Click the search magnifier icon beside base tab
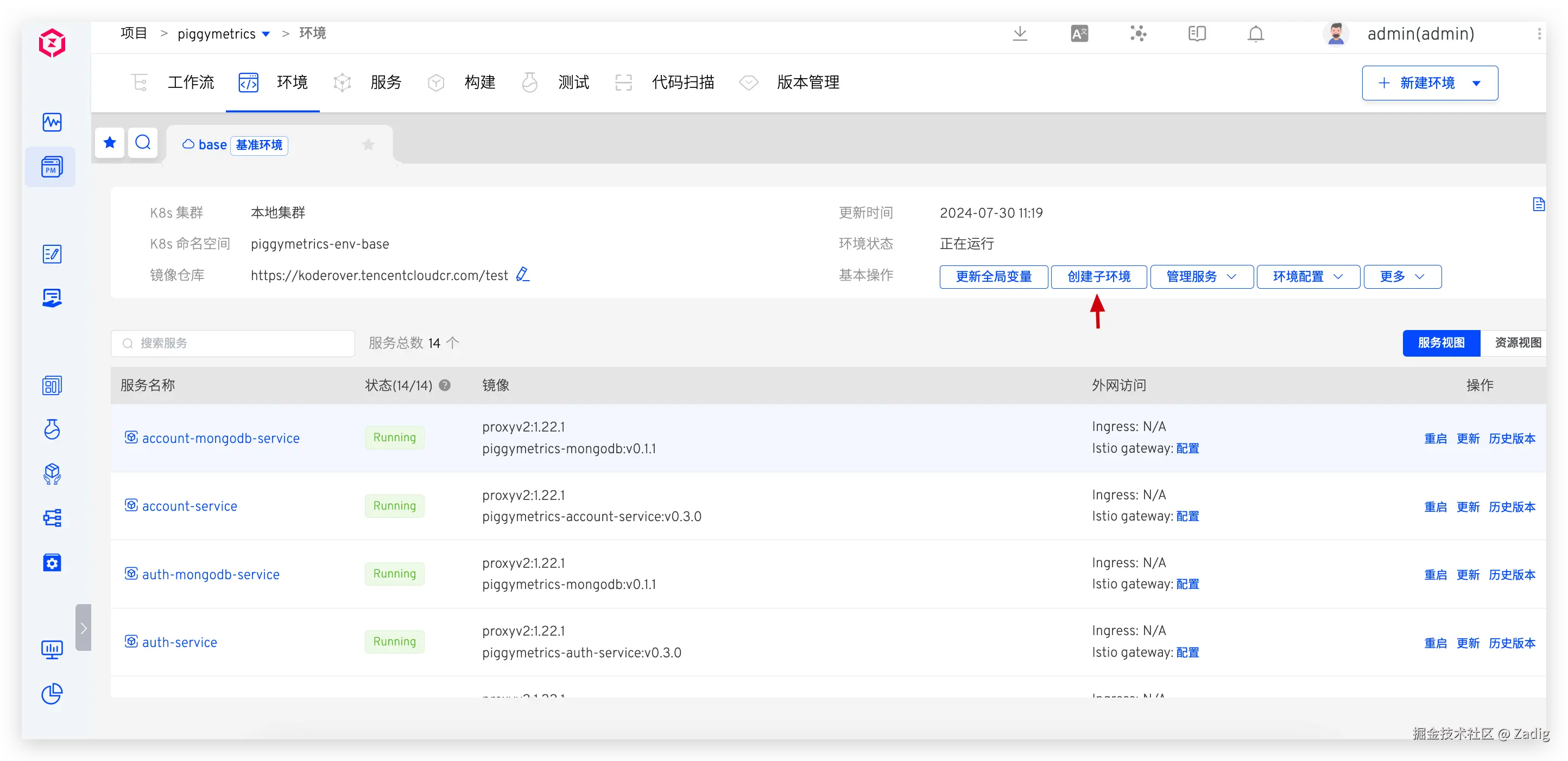The image size is (1568, 761). 143,143
